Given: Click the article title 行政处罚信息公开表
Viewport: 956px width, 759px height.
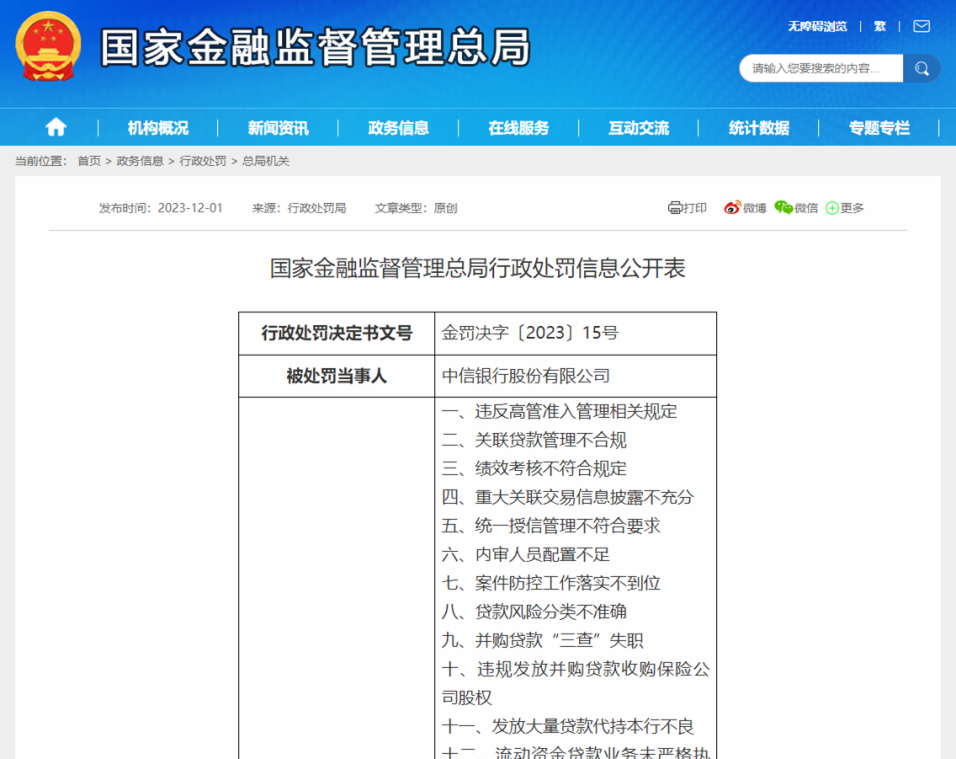Looking at the screenshot, I should tap(478, 268).
